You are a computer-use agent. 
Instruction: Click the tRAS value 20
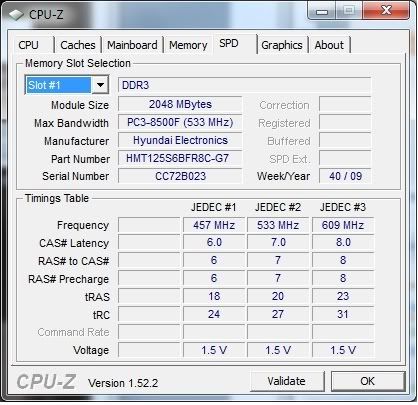[278, 296]
